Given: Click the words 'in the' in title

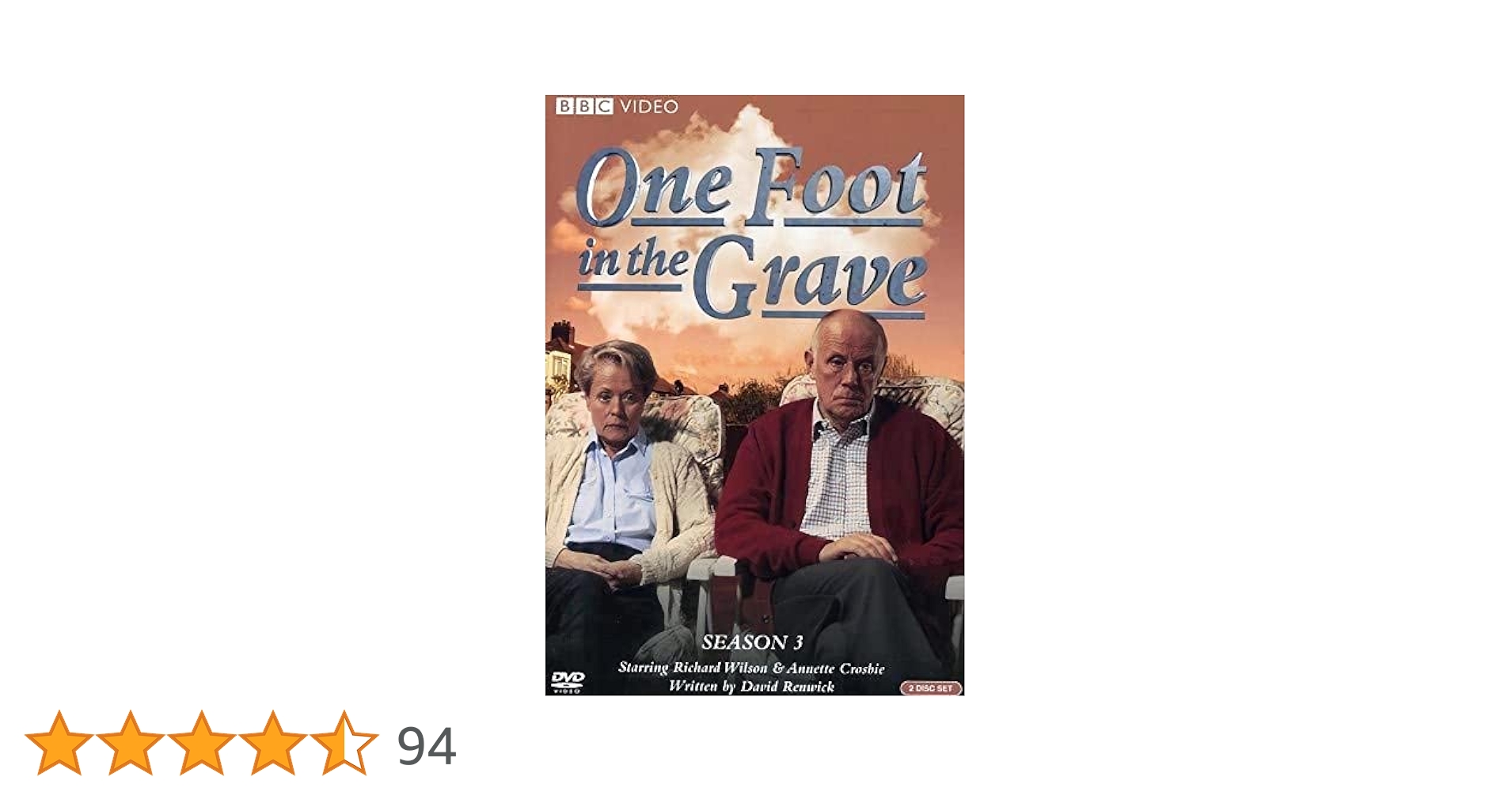Looking at the screenshot, I should point(632,261).
